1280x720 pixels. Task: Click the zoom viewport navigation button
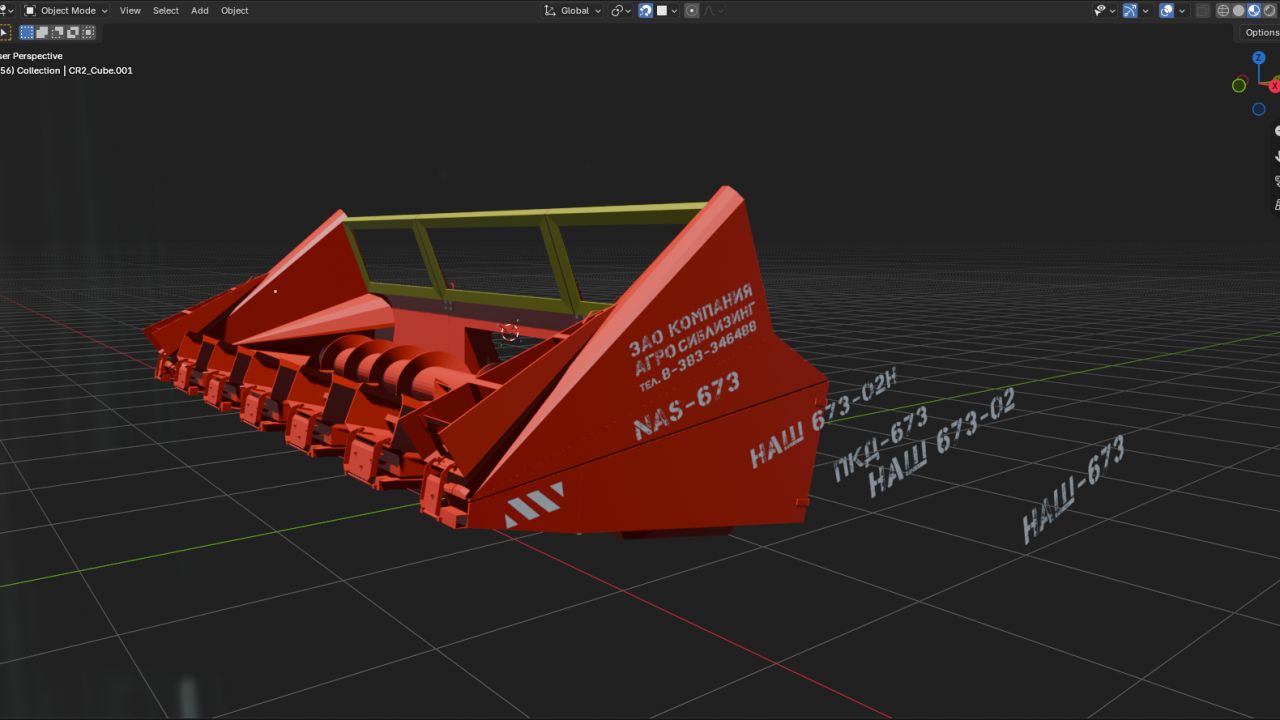[1276, 131]
